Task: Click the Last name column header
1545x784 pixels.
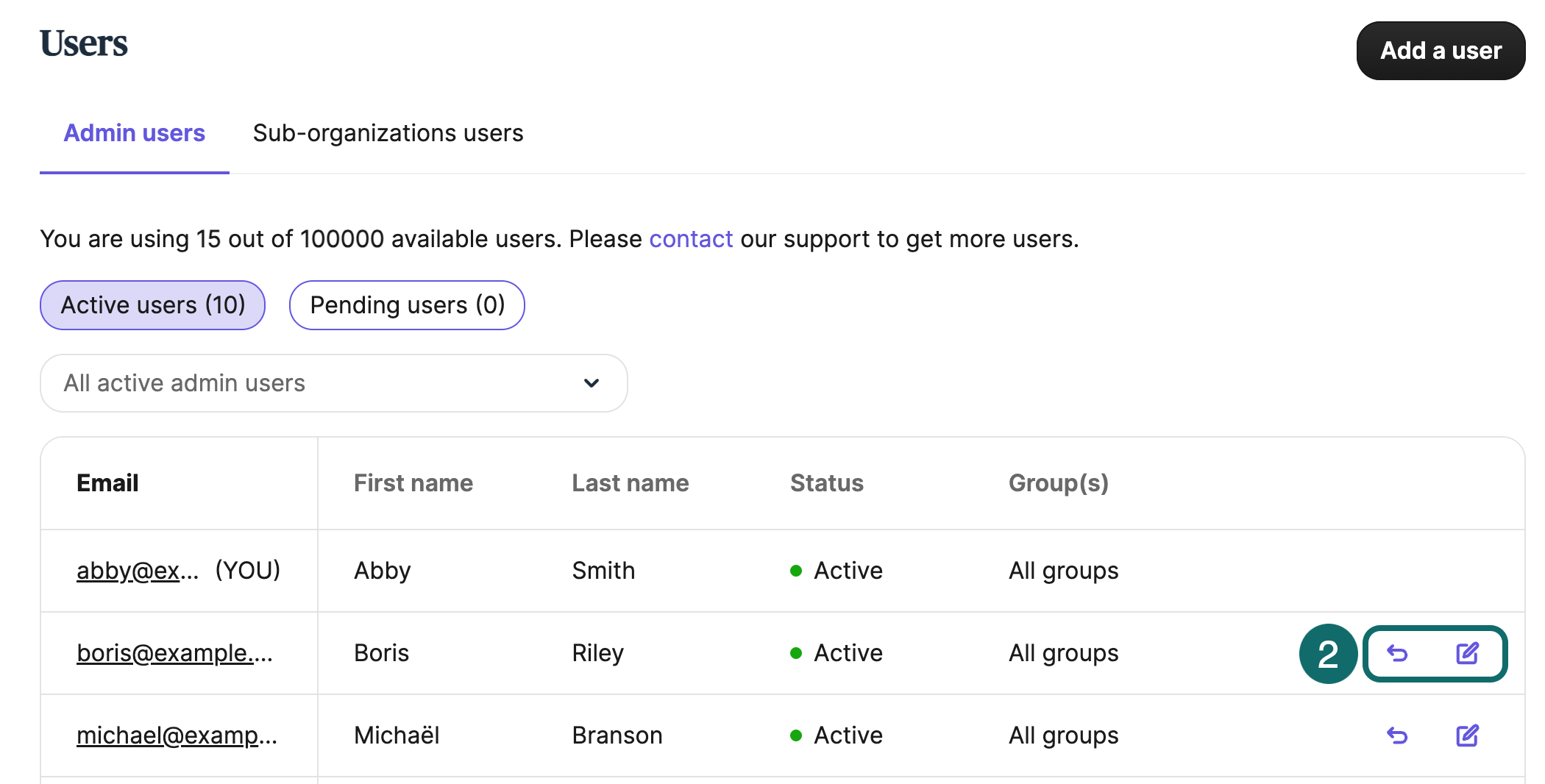Action: [x=630, y=483]
